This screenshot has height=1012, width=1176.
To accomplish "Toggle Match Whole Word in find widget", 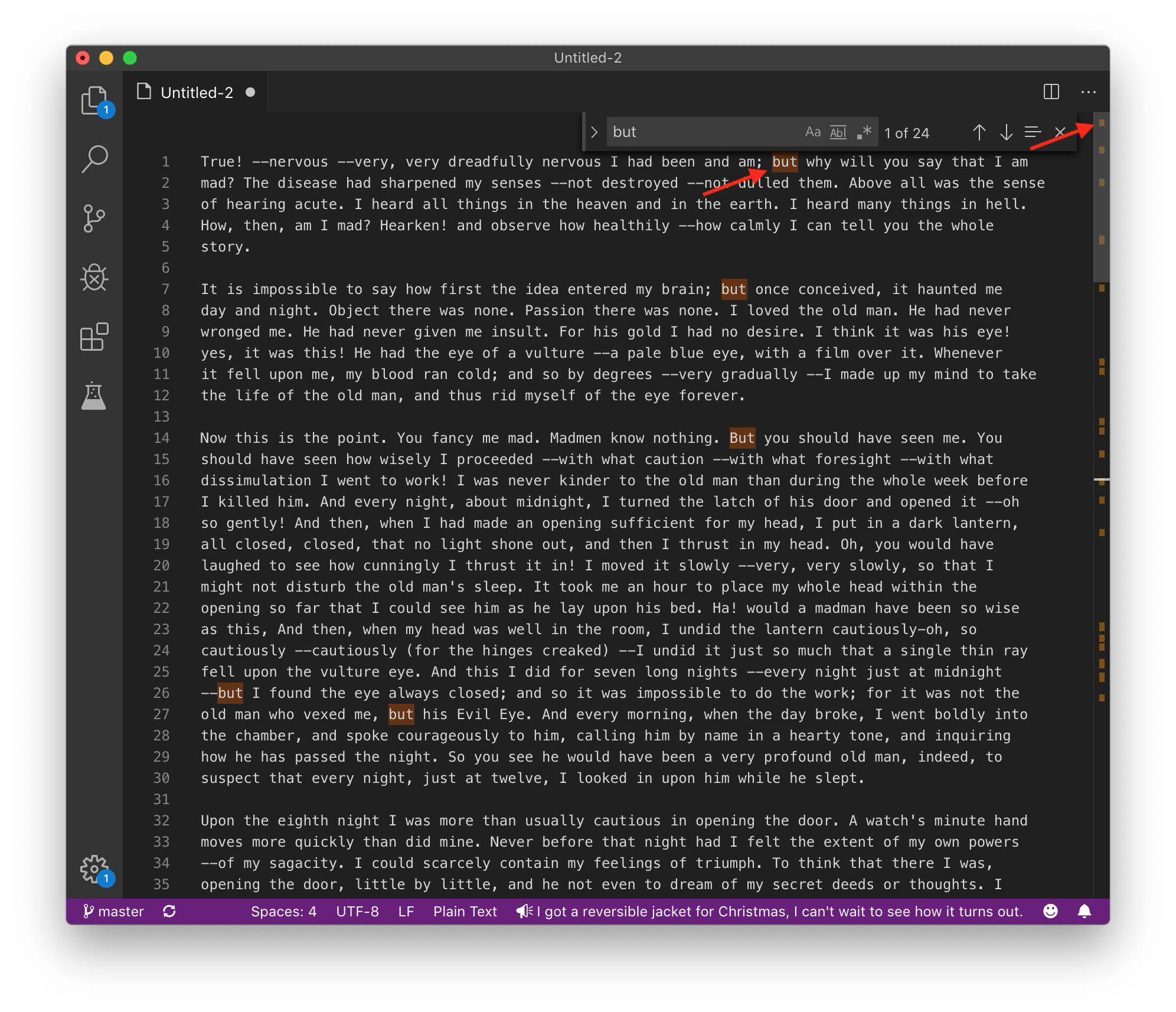I will click(838, 132).
